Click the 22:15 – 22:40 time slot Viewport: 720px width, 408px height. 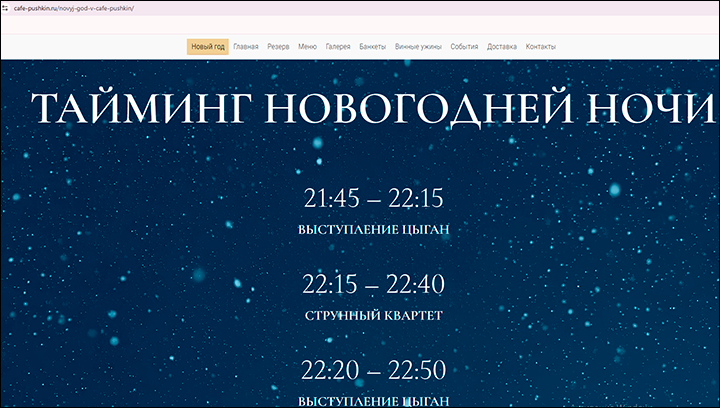point(373,285)
